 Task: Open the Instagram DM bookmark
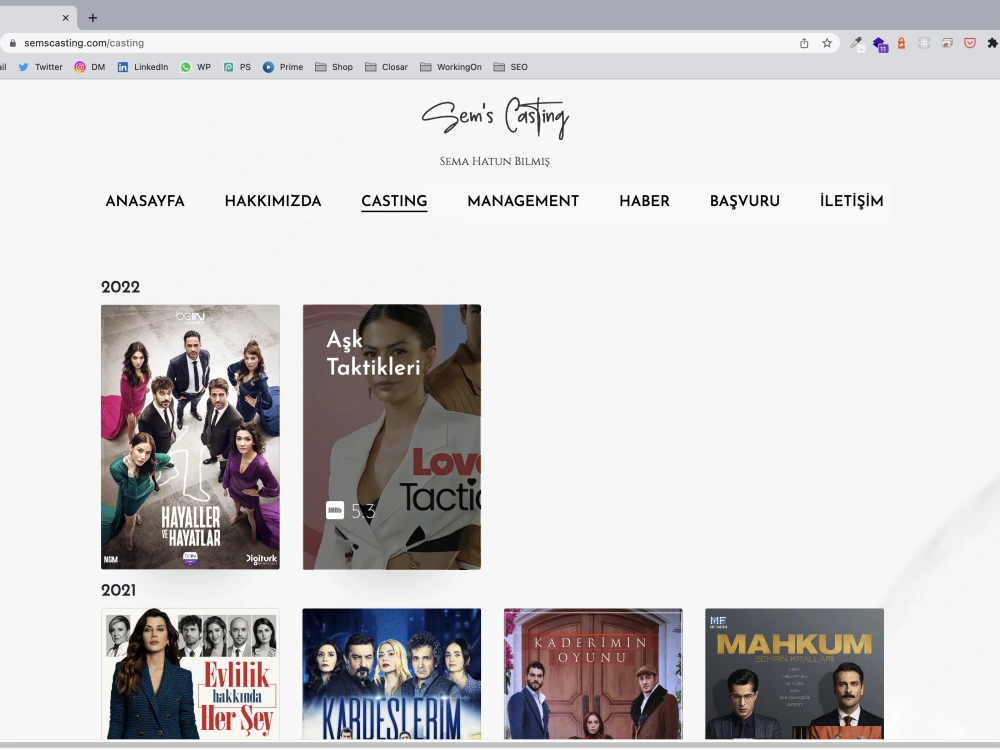coord(89,67)
